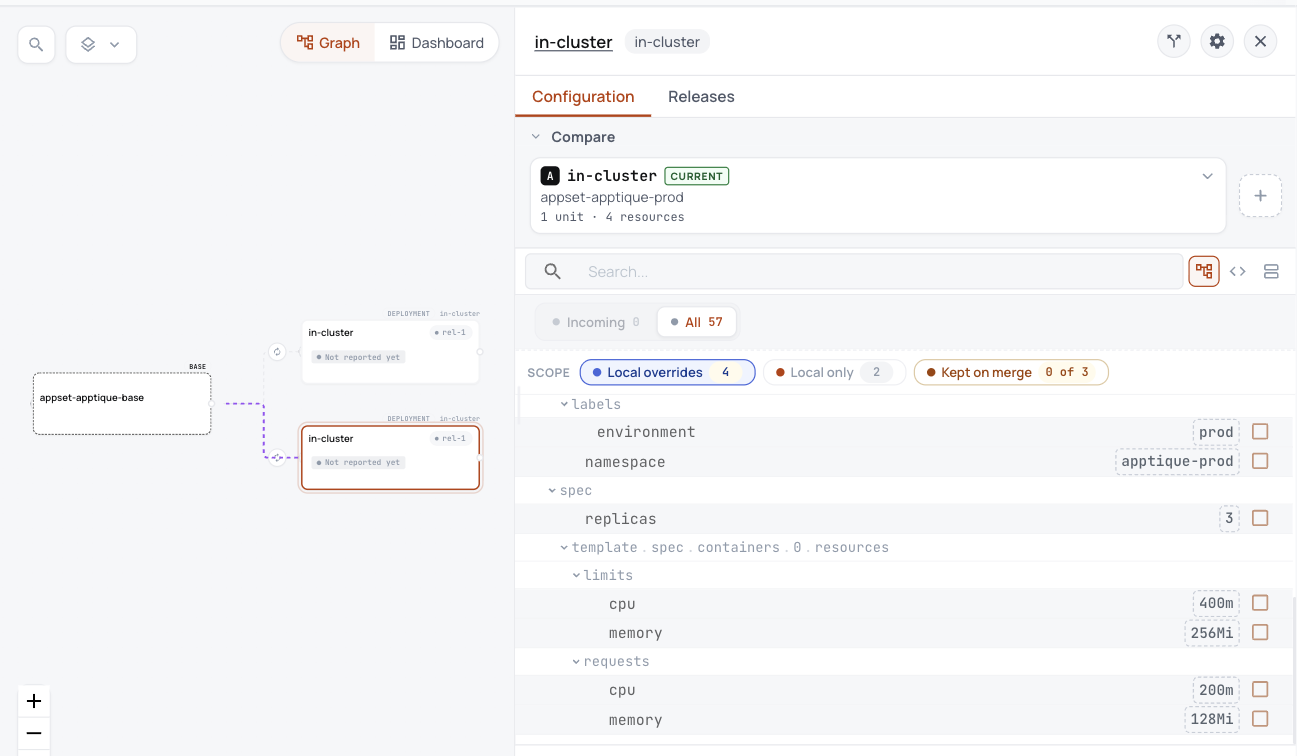Show Incoming changes filter

596,322
